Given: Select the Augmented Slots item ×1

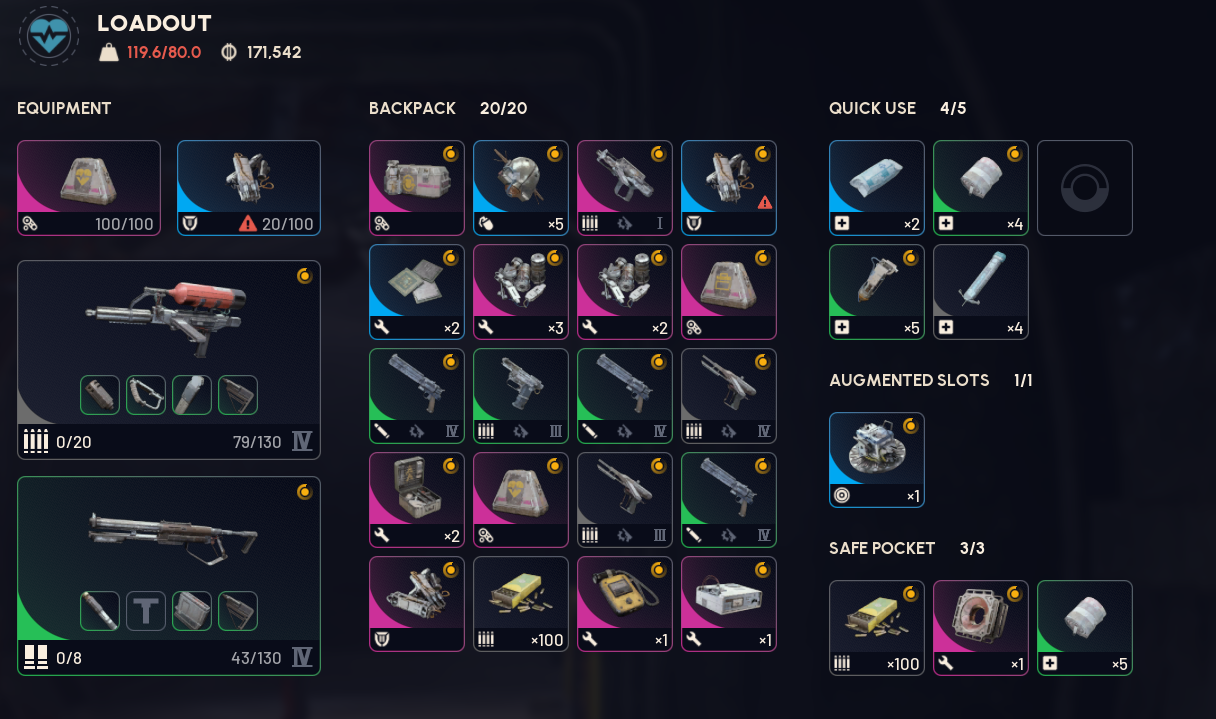Looking at the screenshot, I should 877,460.
